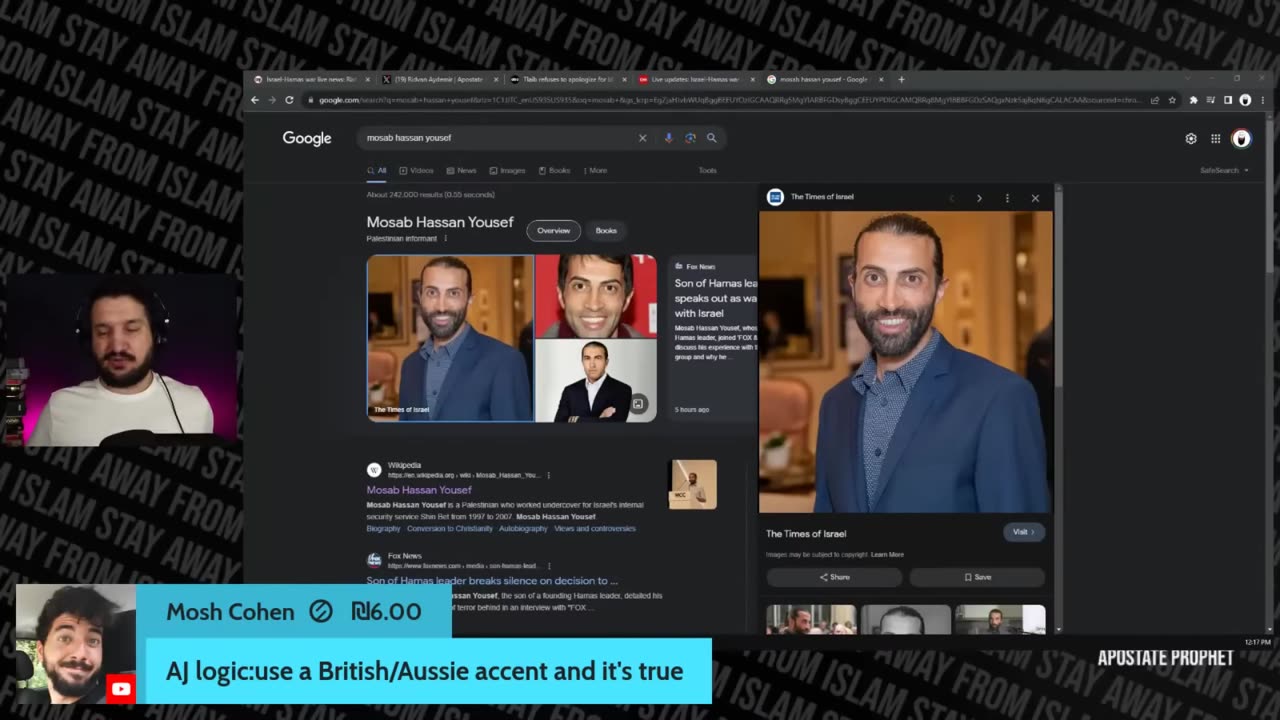Screen dimensions: 1280x720
Task: Open the SafeSearch dropdown
Action: [x=1224, y=171]
